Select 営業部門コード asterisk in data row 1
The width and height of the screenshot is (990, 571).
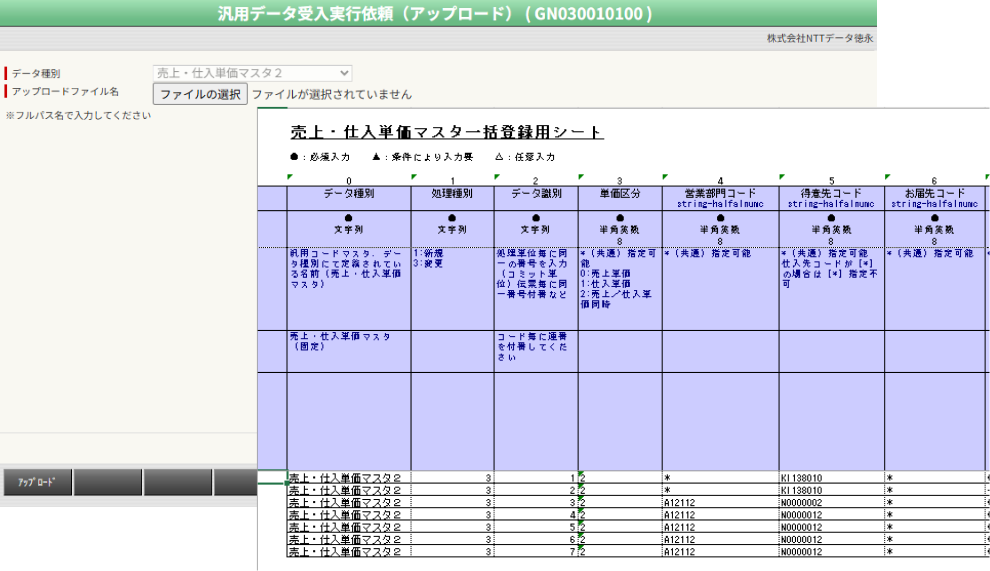pyautogui.click(x=720, y=478)
